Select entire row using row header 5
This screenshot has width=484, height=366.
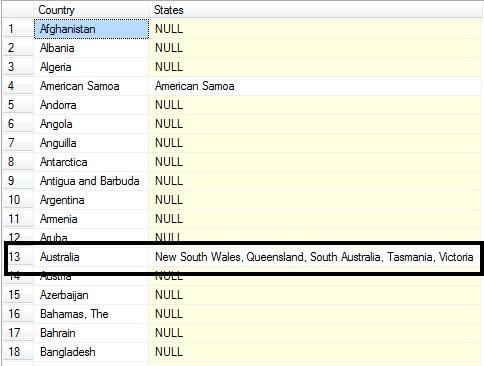pos(18,105)
